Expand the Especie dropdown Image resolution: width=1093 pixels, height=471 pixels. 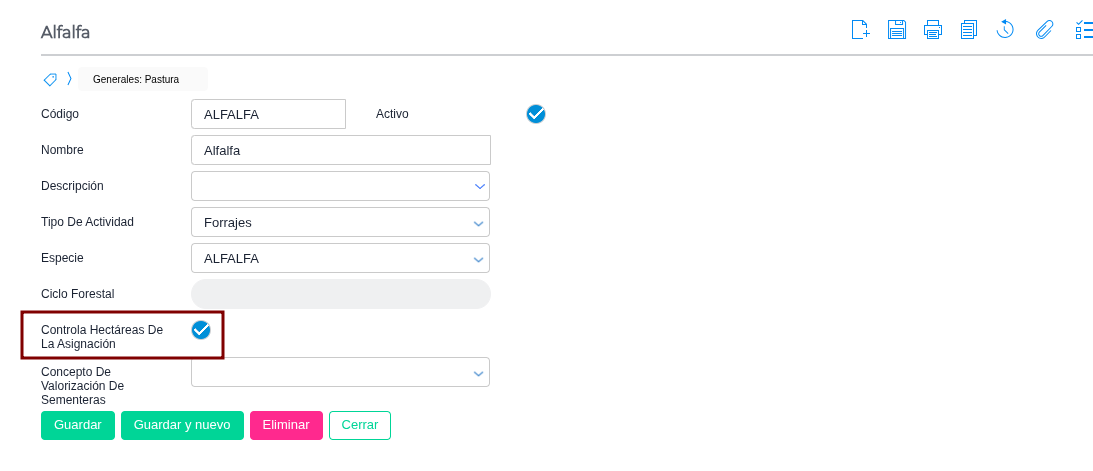pyautogui.click(x=340, y=258)
